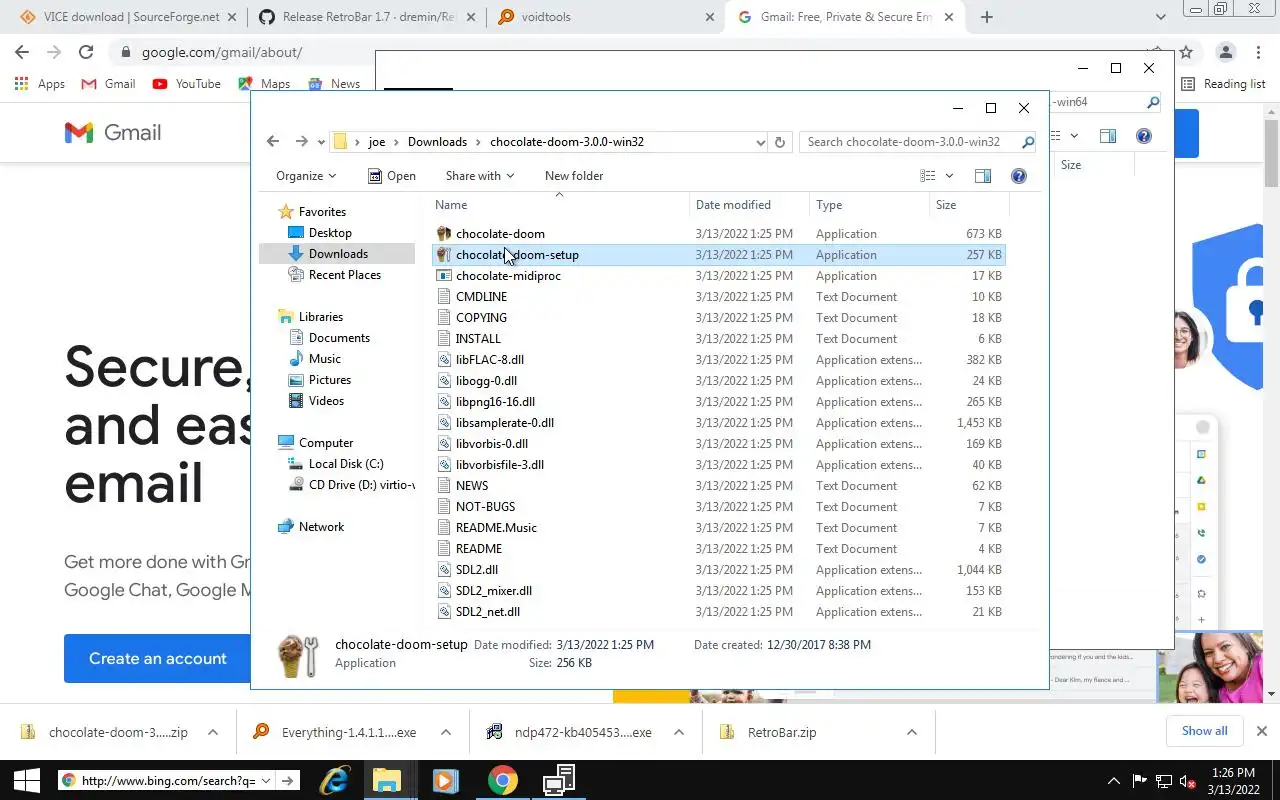Select the chocolate-doom application file
Viewport: 1280px width, 800px height.
point(500,233)
